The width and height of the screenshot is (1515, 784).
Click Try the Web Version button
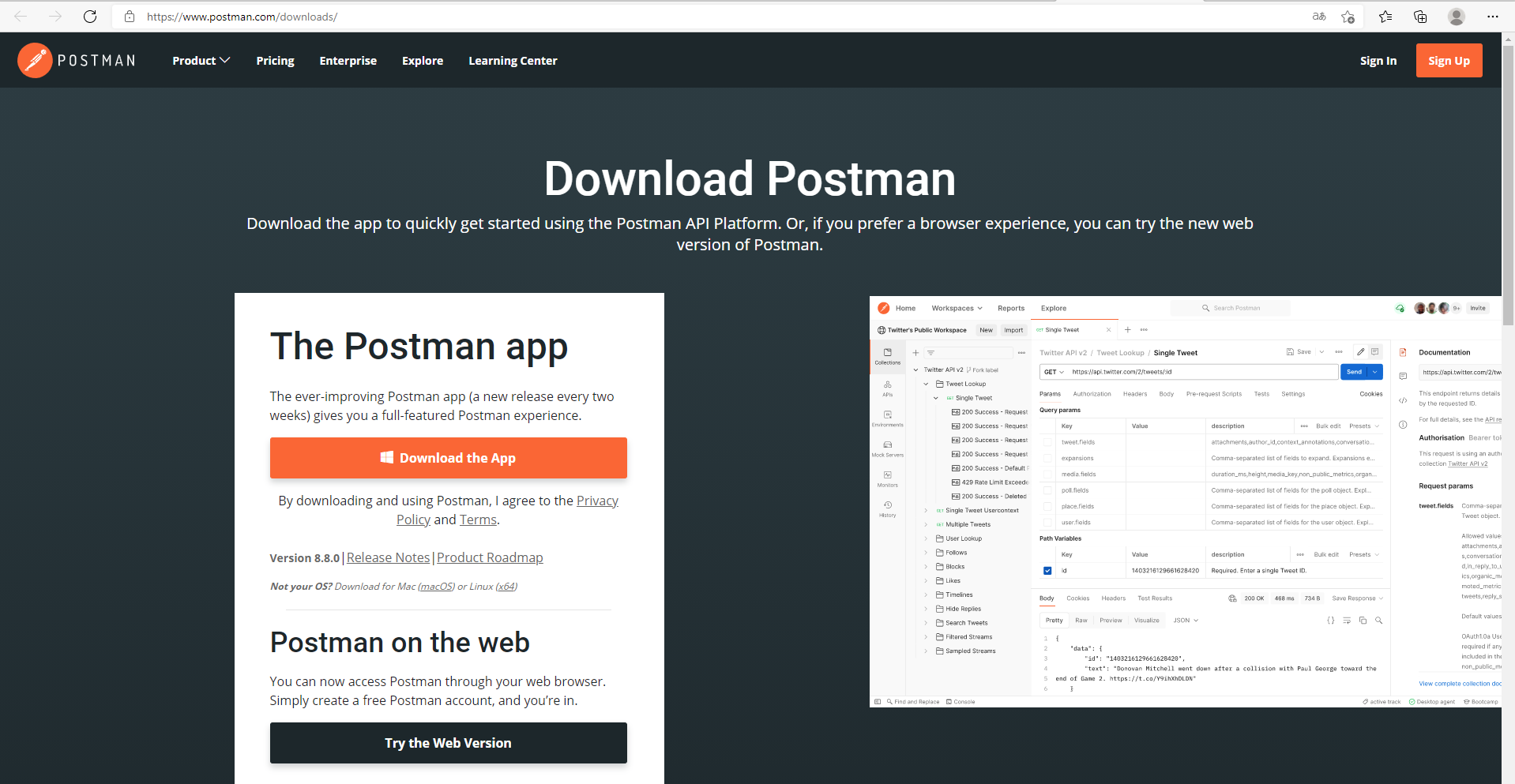(x=448, y=743)
